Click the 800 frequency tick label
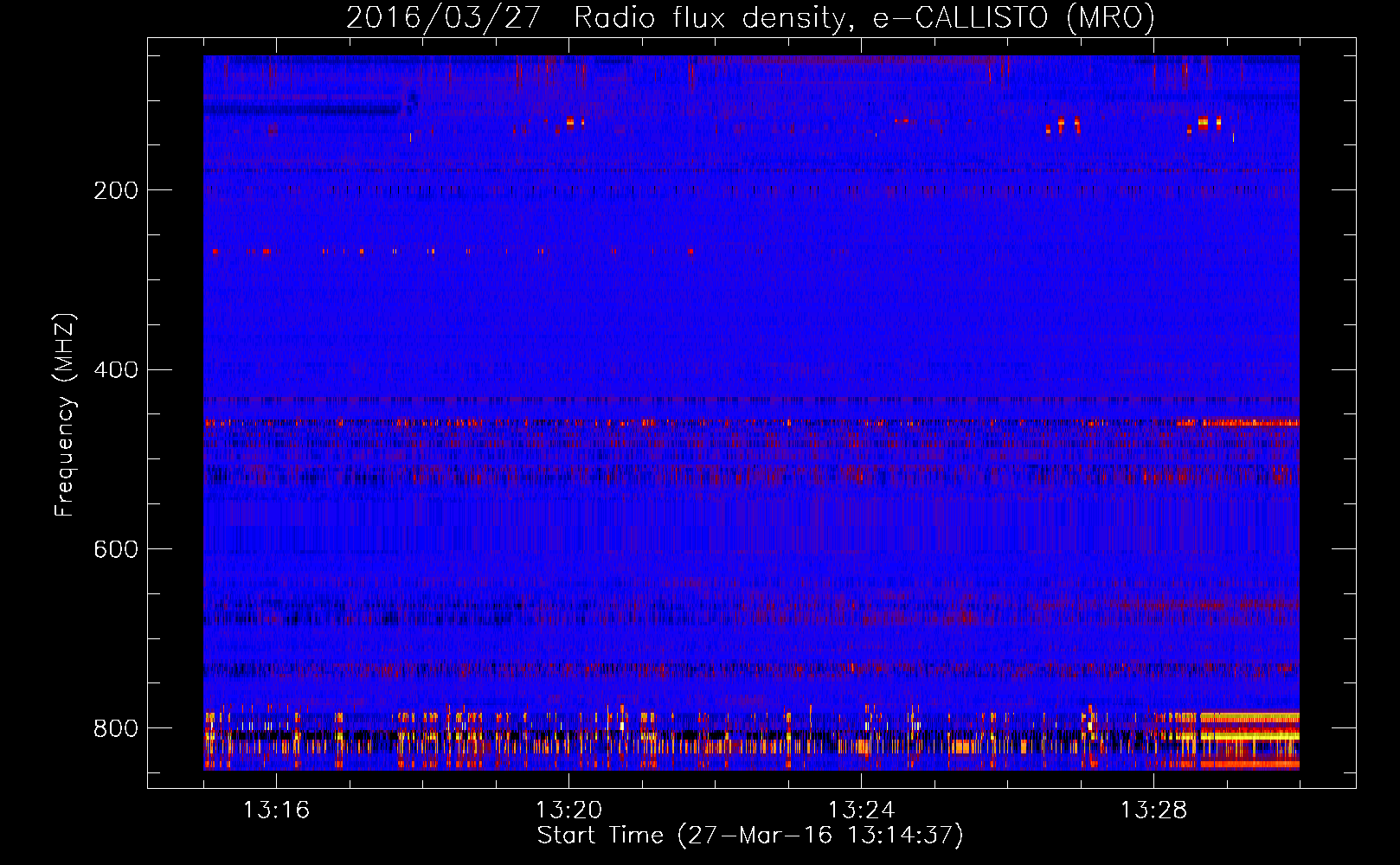Viewport: 1400px width, 865px height. [x=116, y=728]
